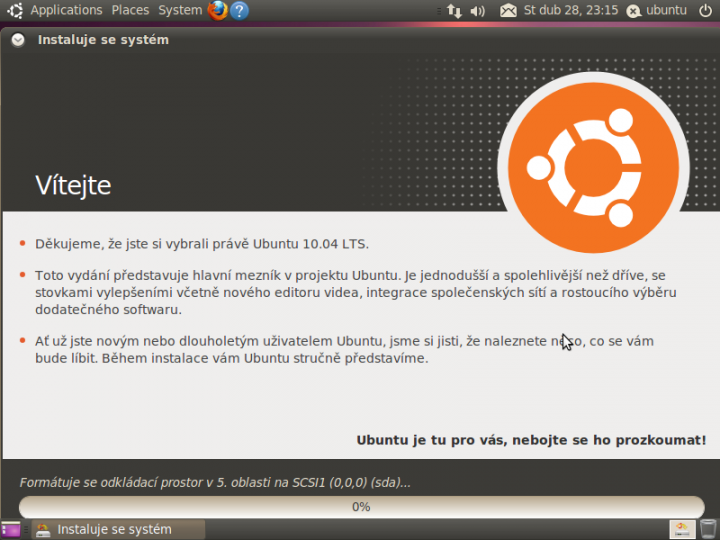The height and width of the screenshot is (540, 720).
Task: Click the large orange Ubuntu logo
Action: point(593,168)
